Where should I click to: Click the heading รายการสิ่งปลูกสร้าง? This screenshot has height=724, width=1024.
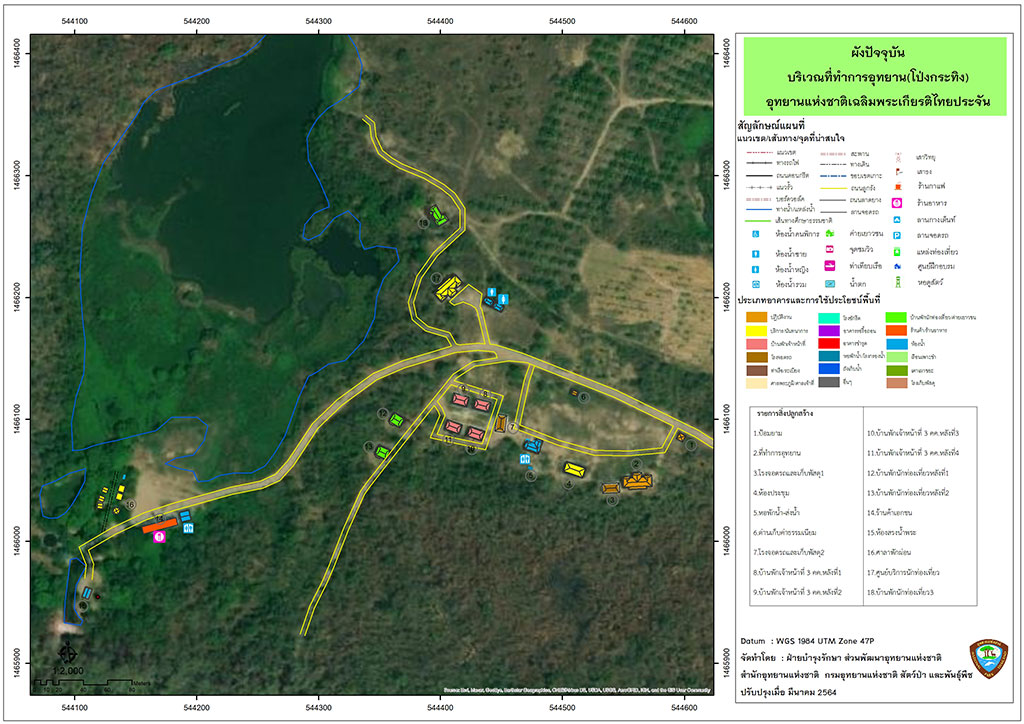click(785, 414)
